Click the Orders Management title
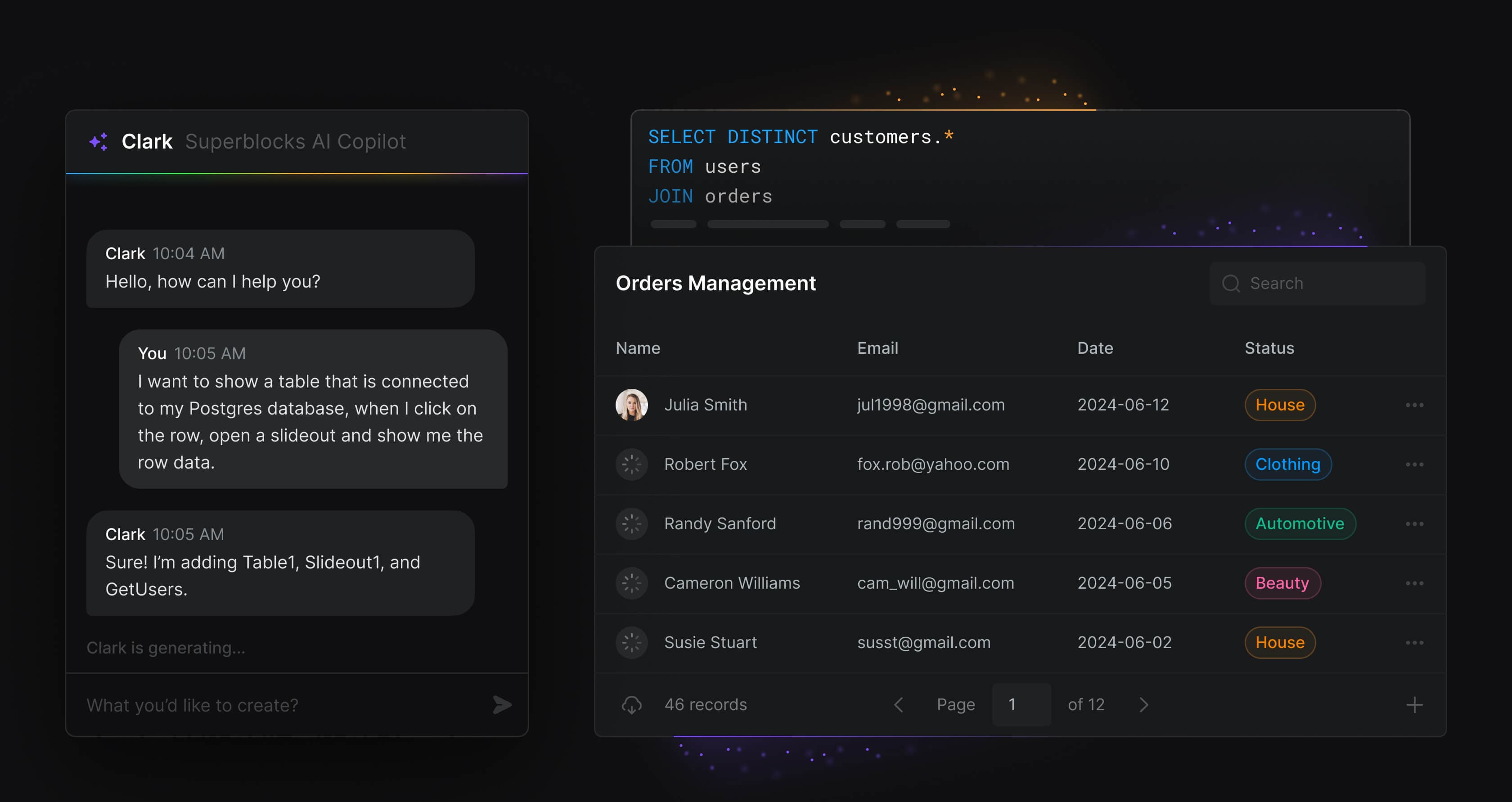The height and width of the screenshot is (802, 1512). [715, 284]
